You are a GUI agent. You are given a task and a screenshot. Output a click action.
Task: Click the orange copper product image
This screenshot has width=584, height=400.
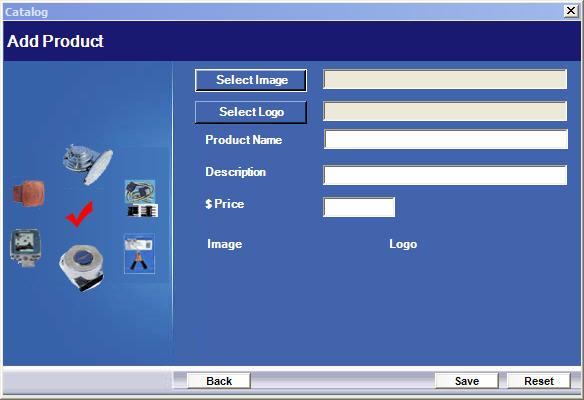(x=29, y=193)
